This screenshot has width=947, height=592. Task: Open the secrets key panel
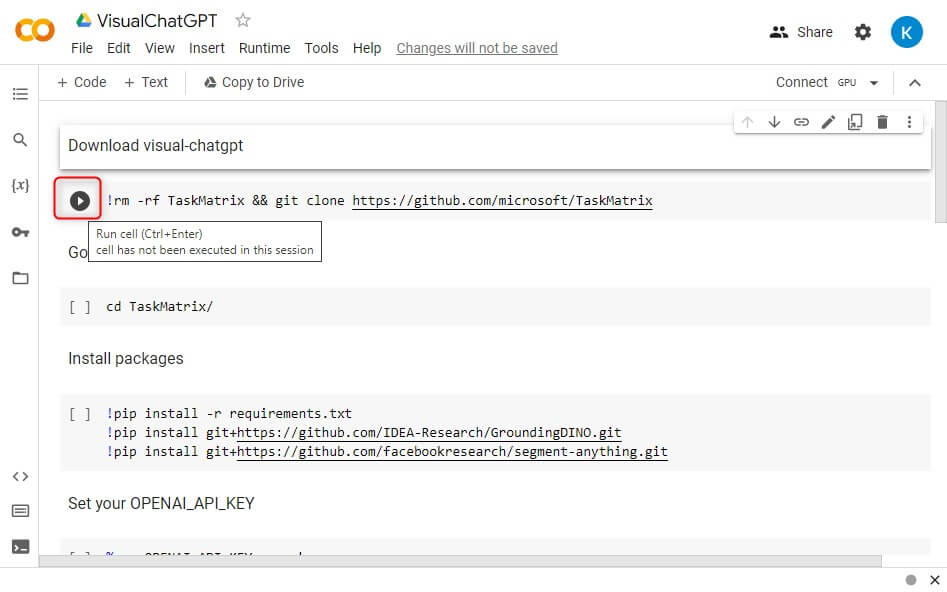coord(20,232)
